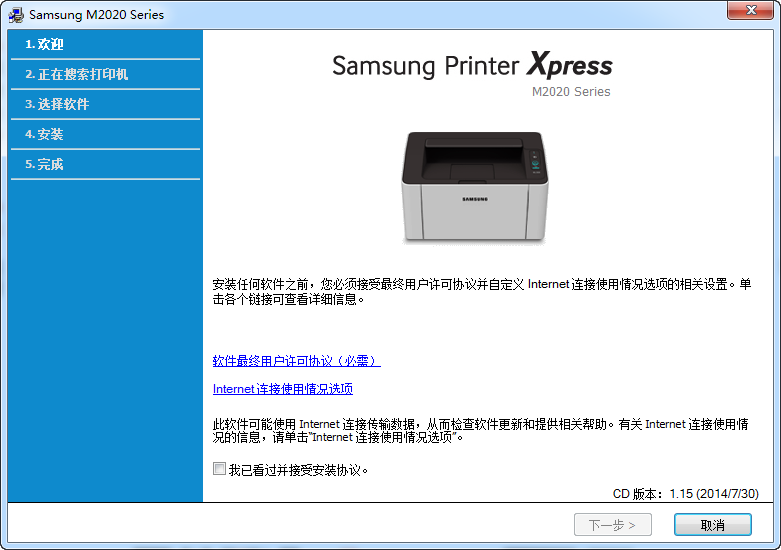Viewport: 781px width, 550px height.
Task: Open the Internet 连接使用情况选项 link
Action: [x=282, y=389]
